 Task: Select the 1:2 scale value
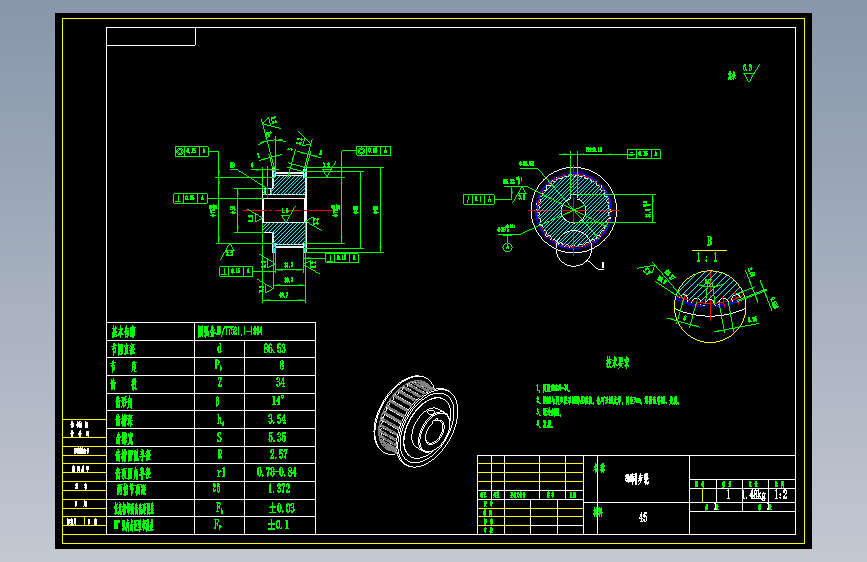781,495
